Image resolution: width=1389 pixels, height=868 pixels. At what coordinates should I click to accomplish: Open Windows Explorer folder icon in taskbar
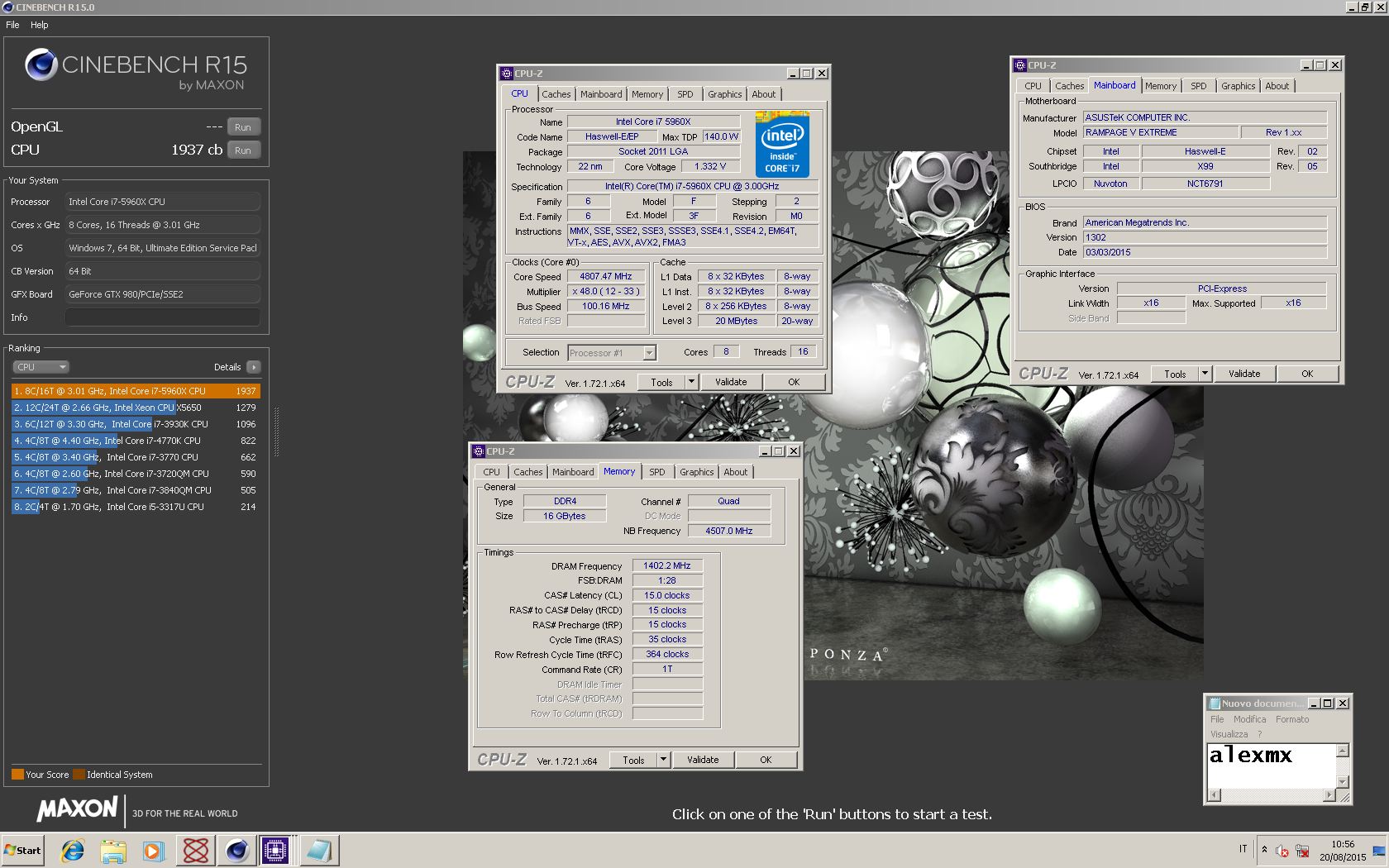point(113,850)
